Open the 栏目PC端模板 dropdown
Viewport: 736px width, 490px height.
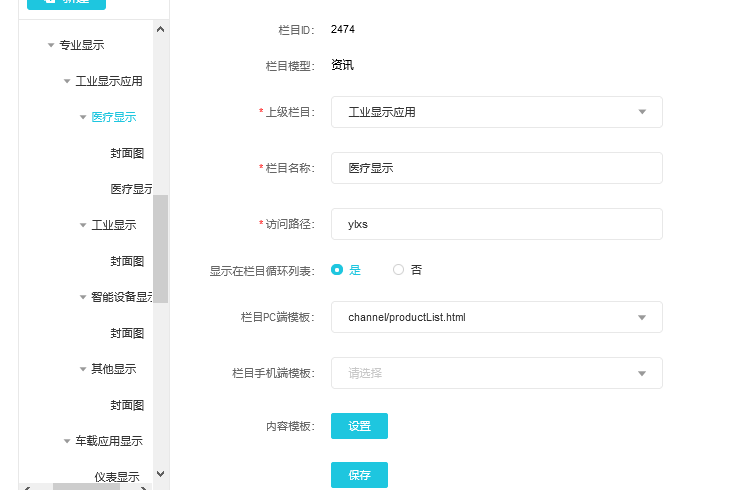point(497,317)
